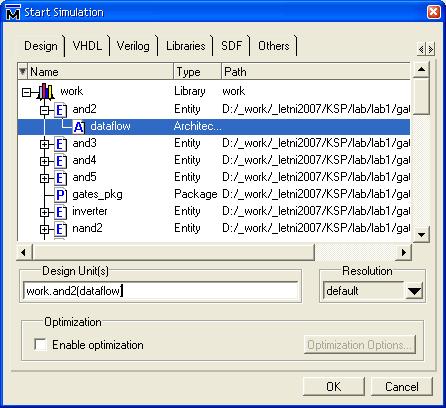Viewport: 446px width, 408px height.
Task: Switch to the Design tab
Action: coord(41,46)
